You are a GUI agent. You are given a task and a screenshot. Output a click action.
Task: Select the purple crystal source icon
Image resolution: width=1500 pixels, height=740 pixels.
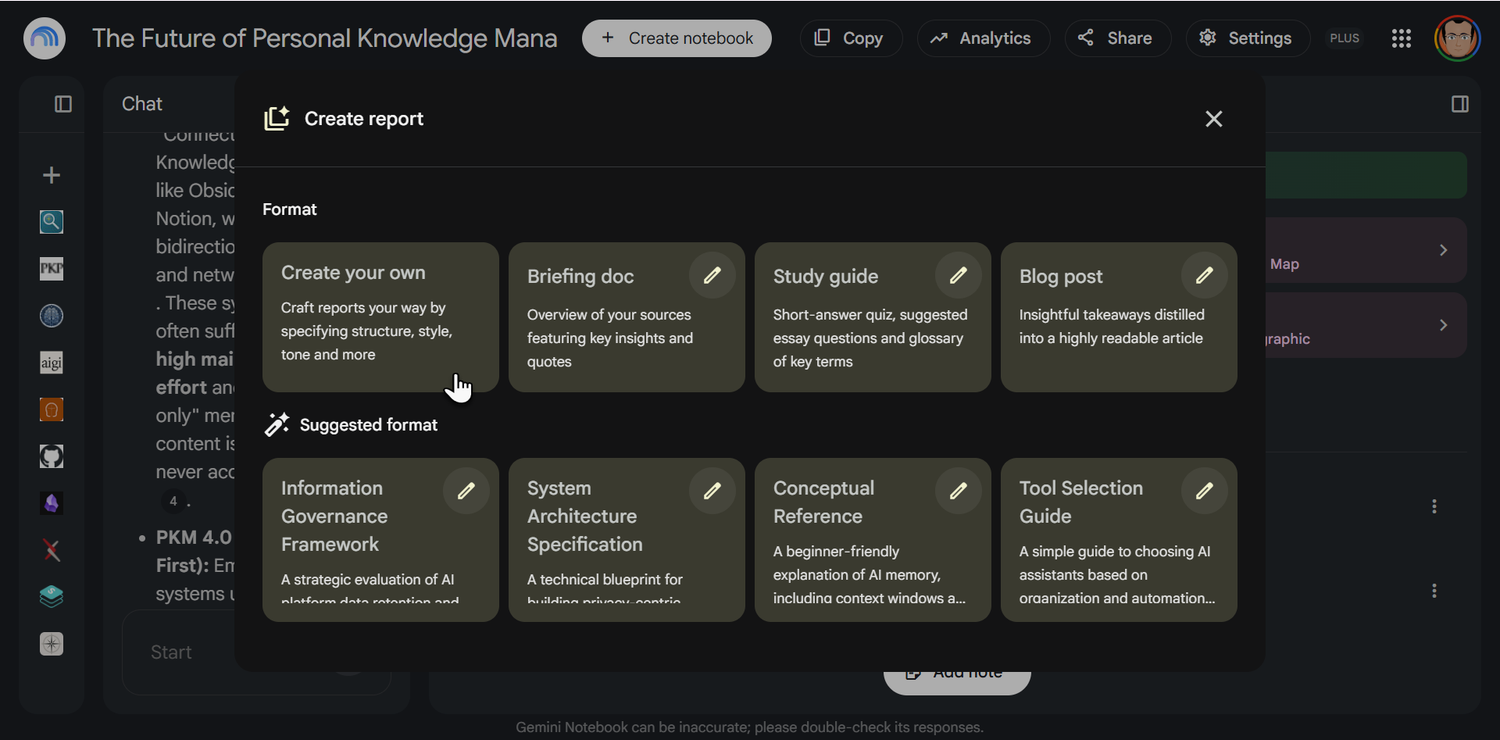pyautogui.click(x=51, y=504)
